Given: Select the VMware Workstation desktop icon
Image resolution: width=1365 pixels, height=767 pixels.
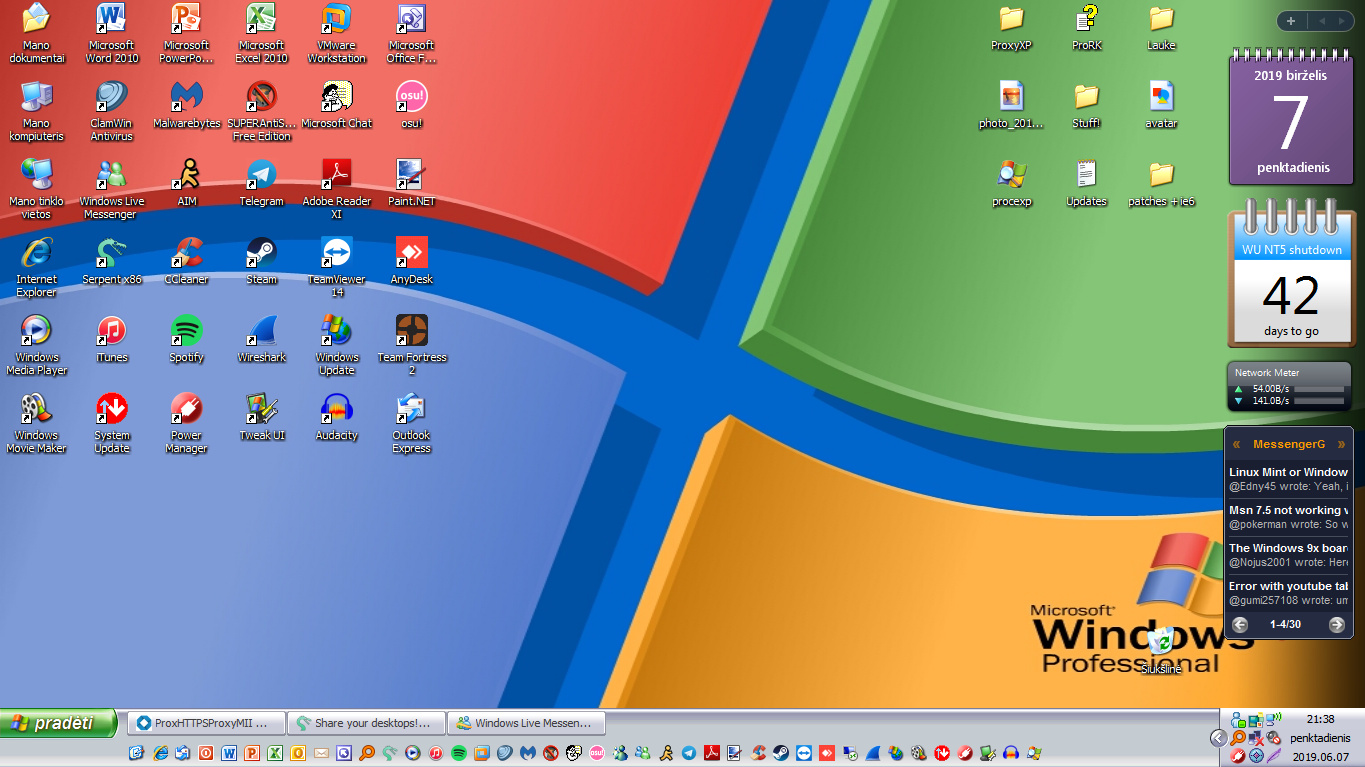Looking at the screenshot, I should [x=337, y=34].
